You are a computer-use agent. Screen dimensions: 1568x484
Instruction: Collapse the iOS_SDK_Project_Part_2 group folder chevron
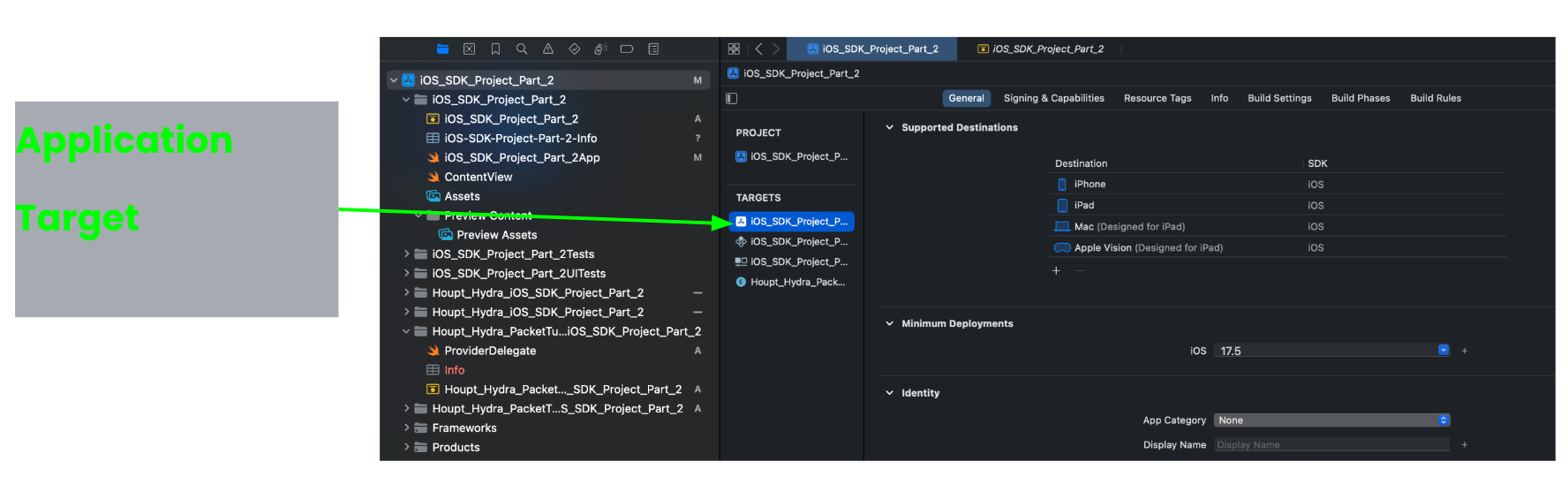[406, 100]
